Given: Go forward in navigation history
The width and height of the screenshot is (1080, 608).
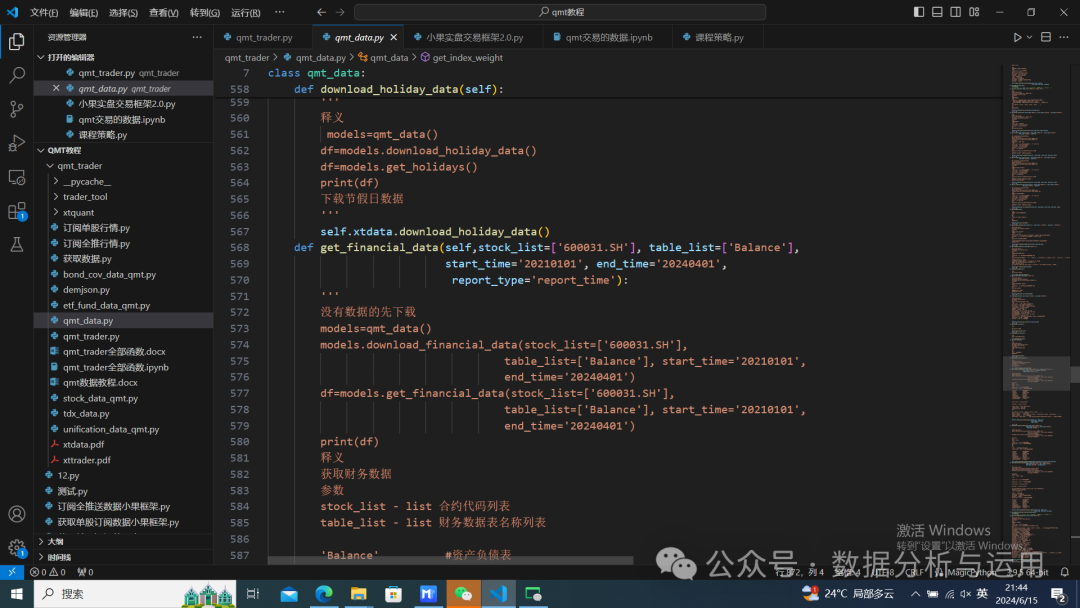Looking at the screenshot, I should 340,12.
